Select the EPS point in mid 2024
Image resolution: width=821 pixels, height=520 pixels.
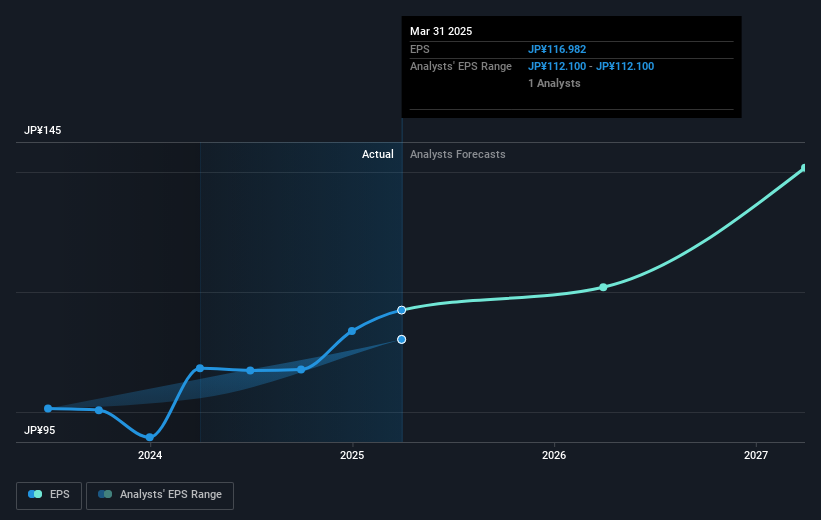[250, 370]
